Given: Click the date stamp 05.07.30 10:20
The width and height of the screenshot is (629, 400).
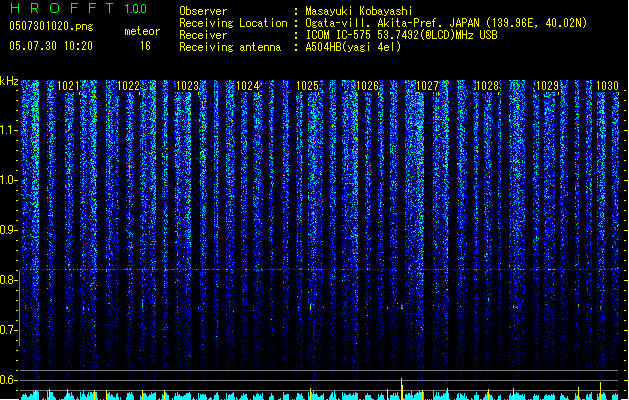Looking at the screenshot, I should pyautogui.click(x=51, y=46).
